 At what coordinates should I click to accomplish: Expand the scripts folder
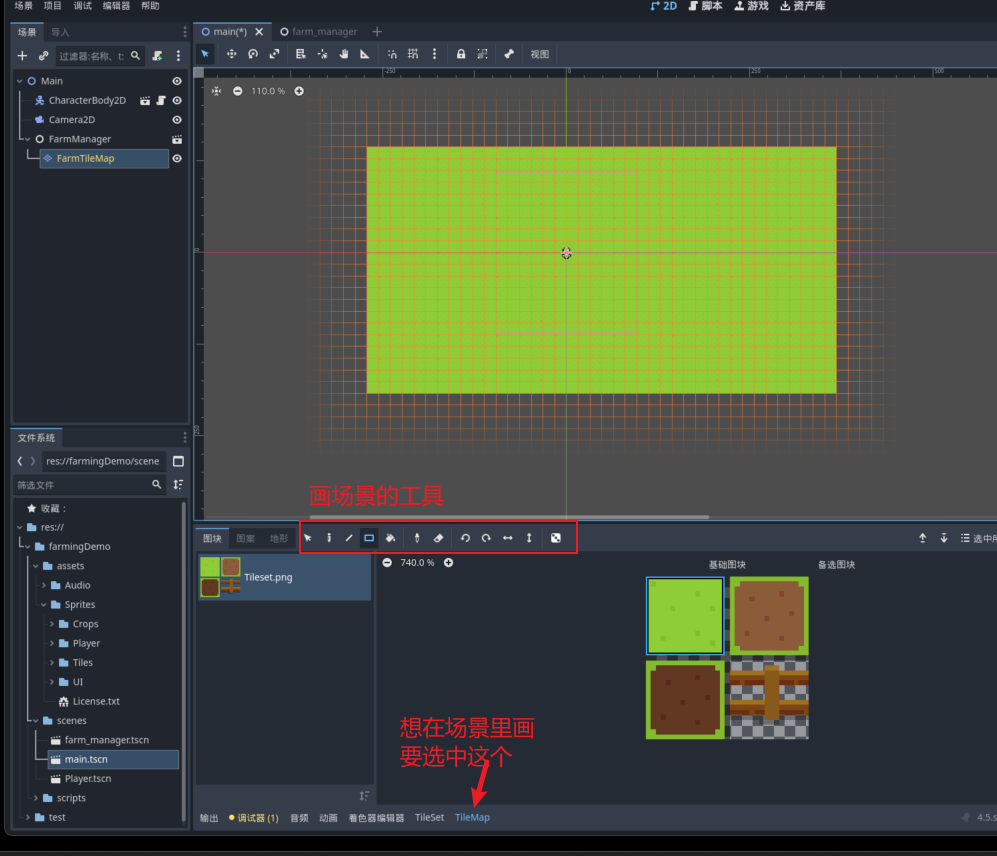[x=36, y=798]
